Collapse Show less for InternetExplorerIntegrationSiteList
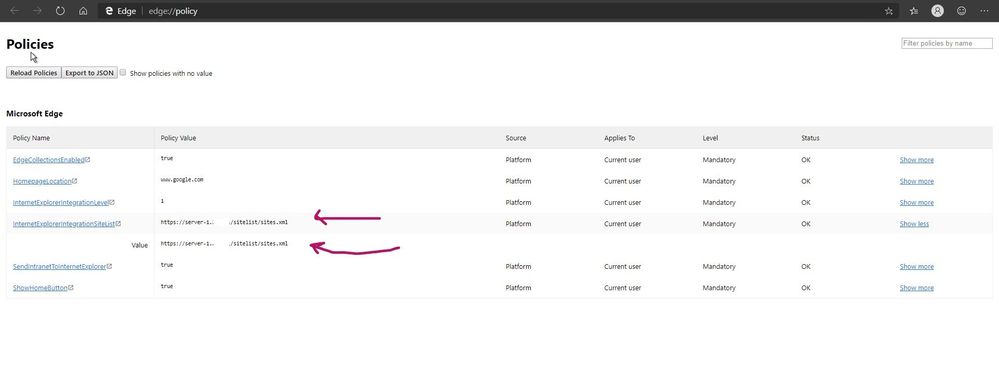This screenshot has width=999, height=392. tap(914, 224)
